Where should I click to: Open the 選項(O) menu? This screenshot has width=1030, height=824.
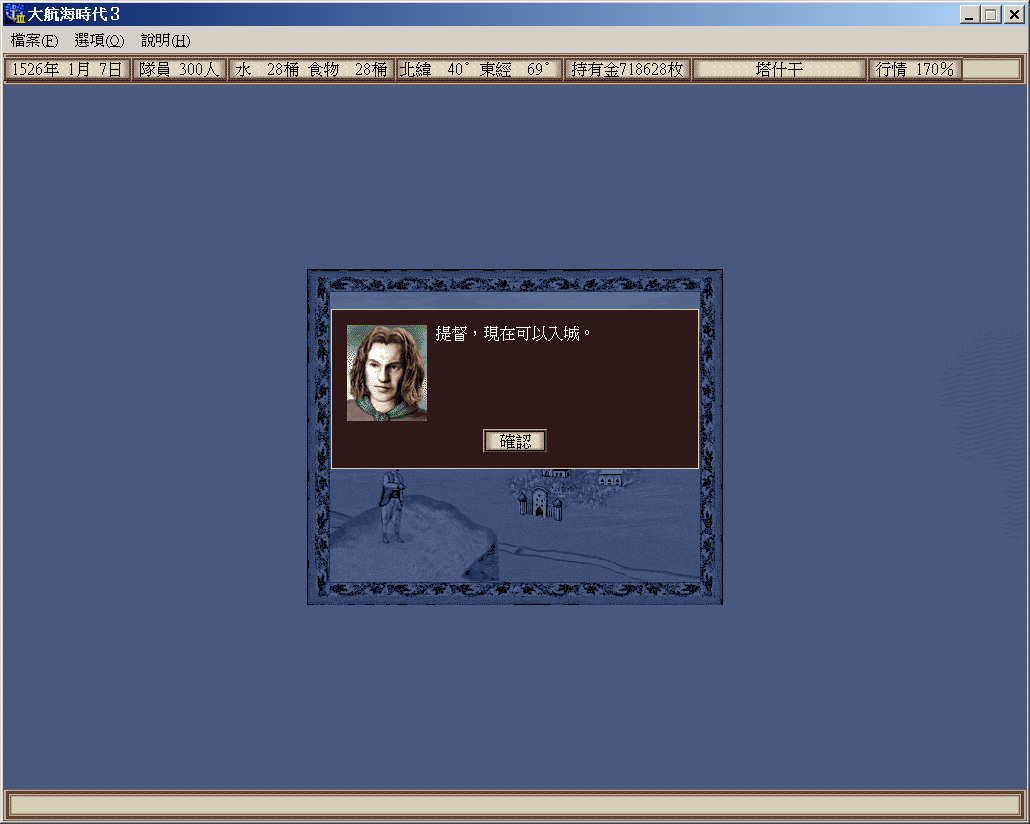(x=99, y=41)
